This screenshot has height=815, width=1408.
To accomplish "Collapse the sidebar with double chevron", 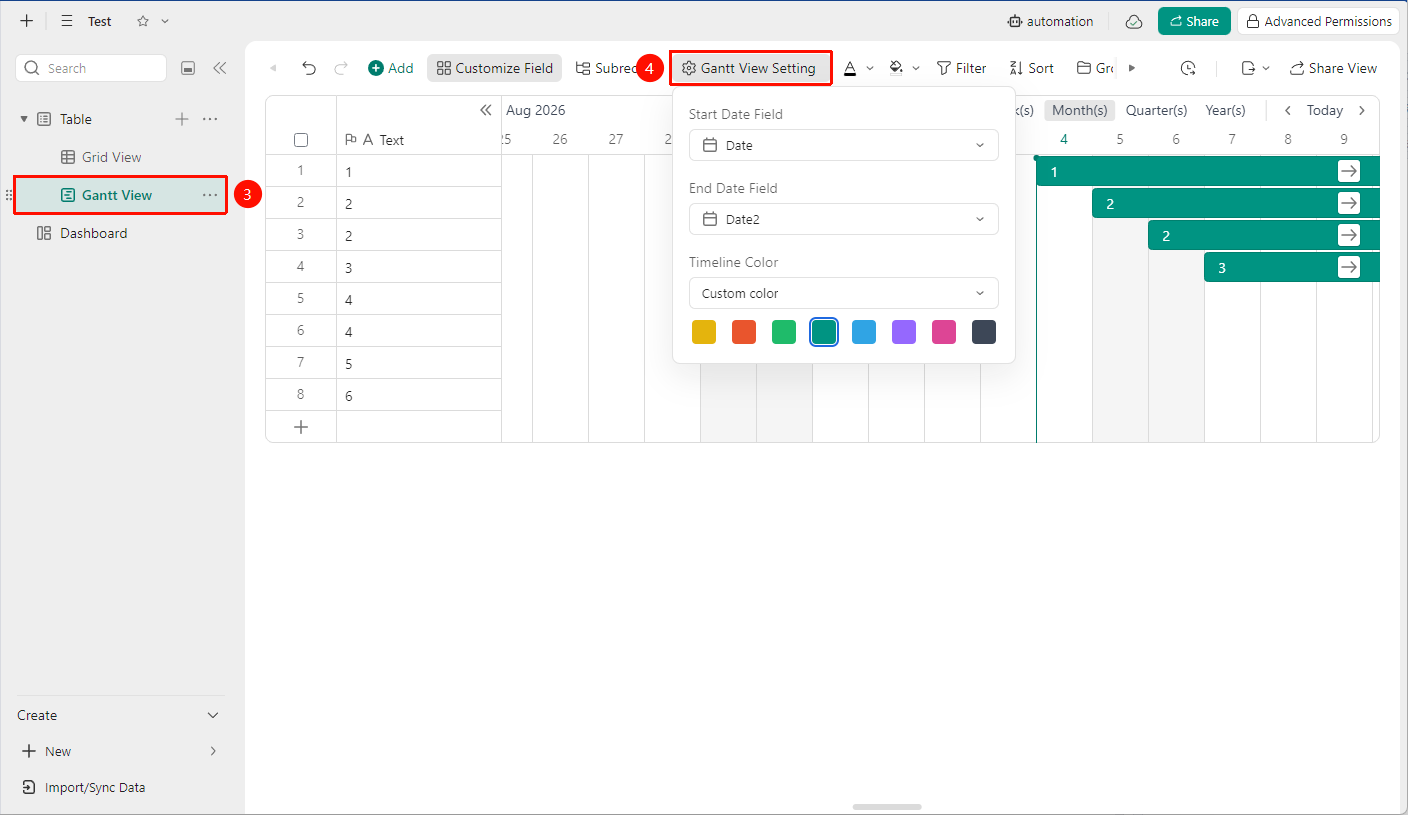I will pyautogui.click(x=220, y=68).
